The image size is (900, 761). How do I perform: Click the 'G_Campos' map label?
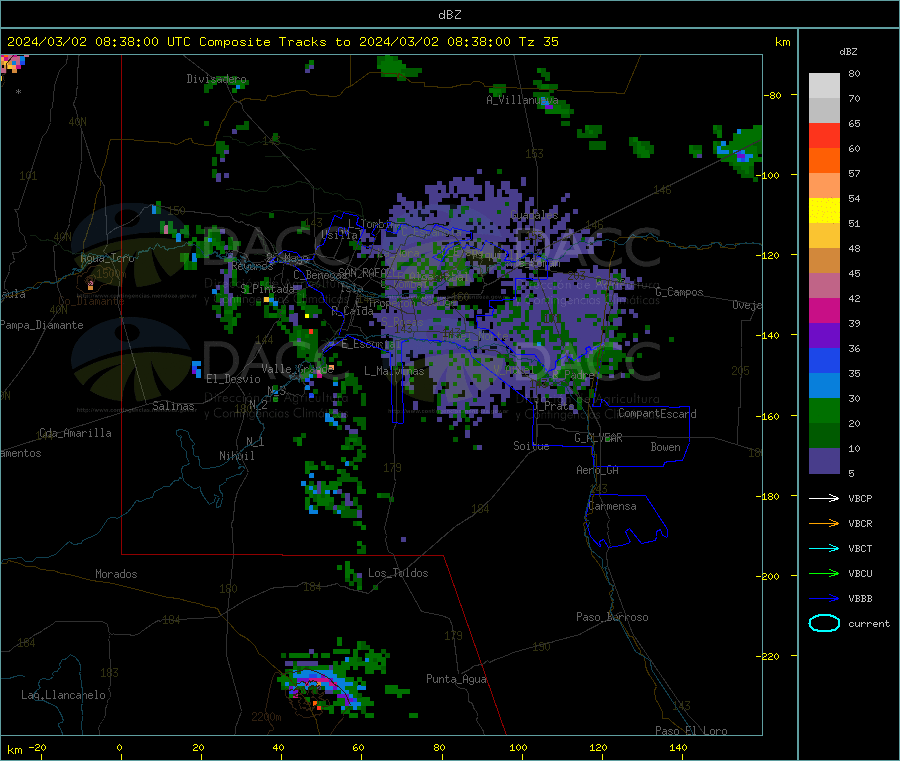pyautogui.click(x=679, y=292)
